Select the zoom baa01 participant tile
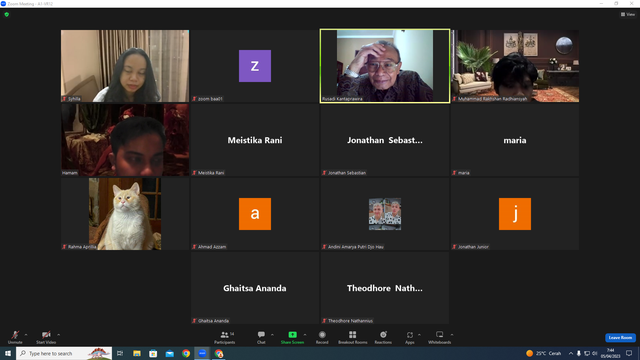This screenshot has height=360, width=640. pos(255,66)
